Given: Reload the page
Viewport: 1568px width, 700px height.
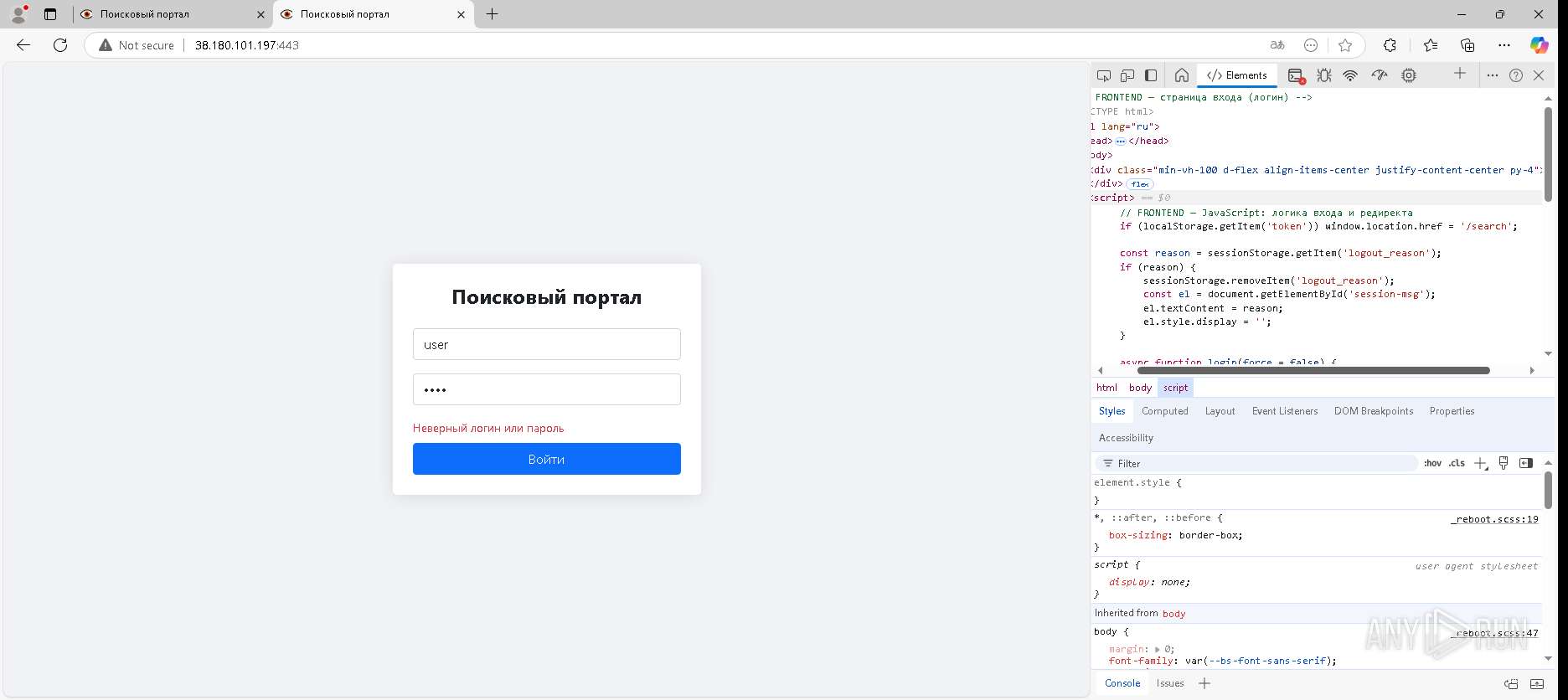Looking at the screenshot, I should [x=60, y=45].
